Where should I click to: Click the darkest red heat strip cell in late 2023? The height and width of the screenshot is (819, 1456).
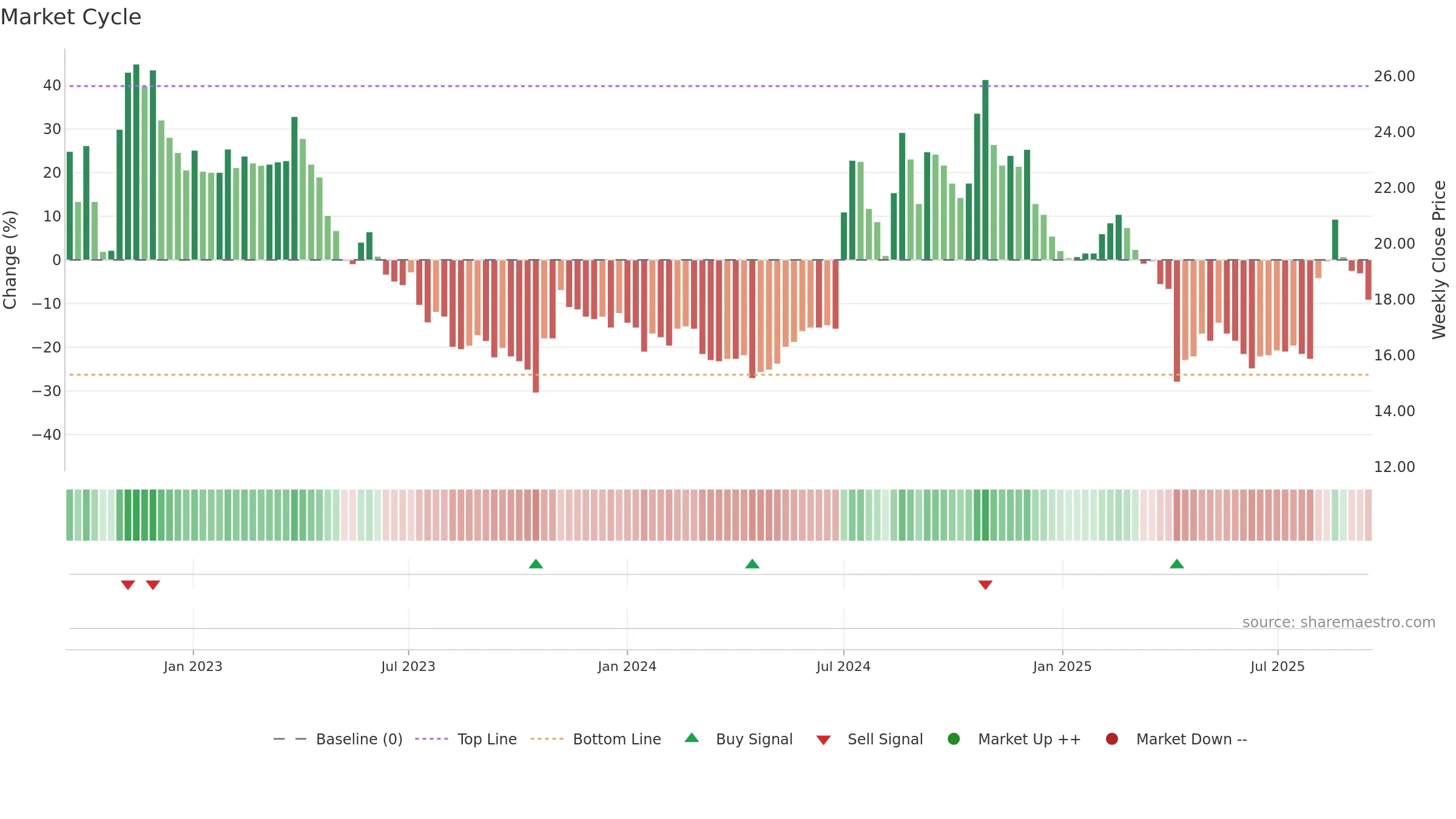coord(536,515)
